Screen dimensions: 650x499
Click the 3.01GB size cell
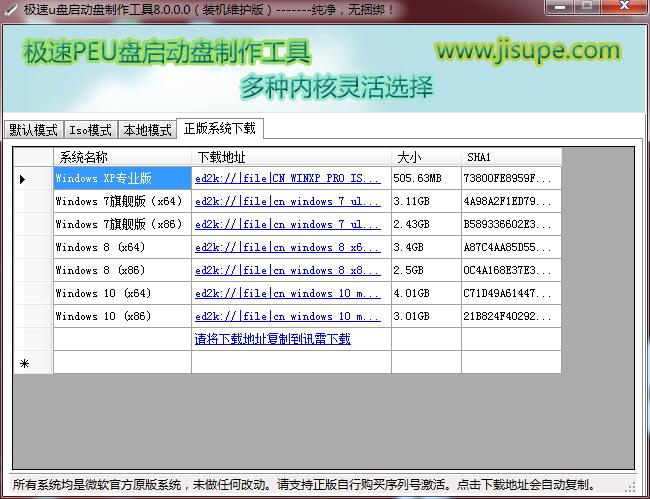[426, 316]
